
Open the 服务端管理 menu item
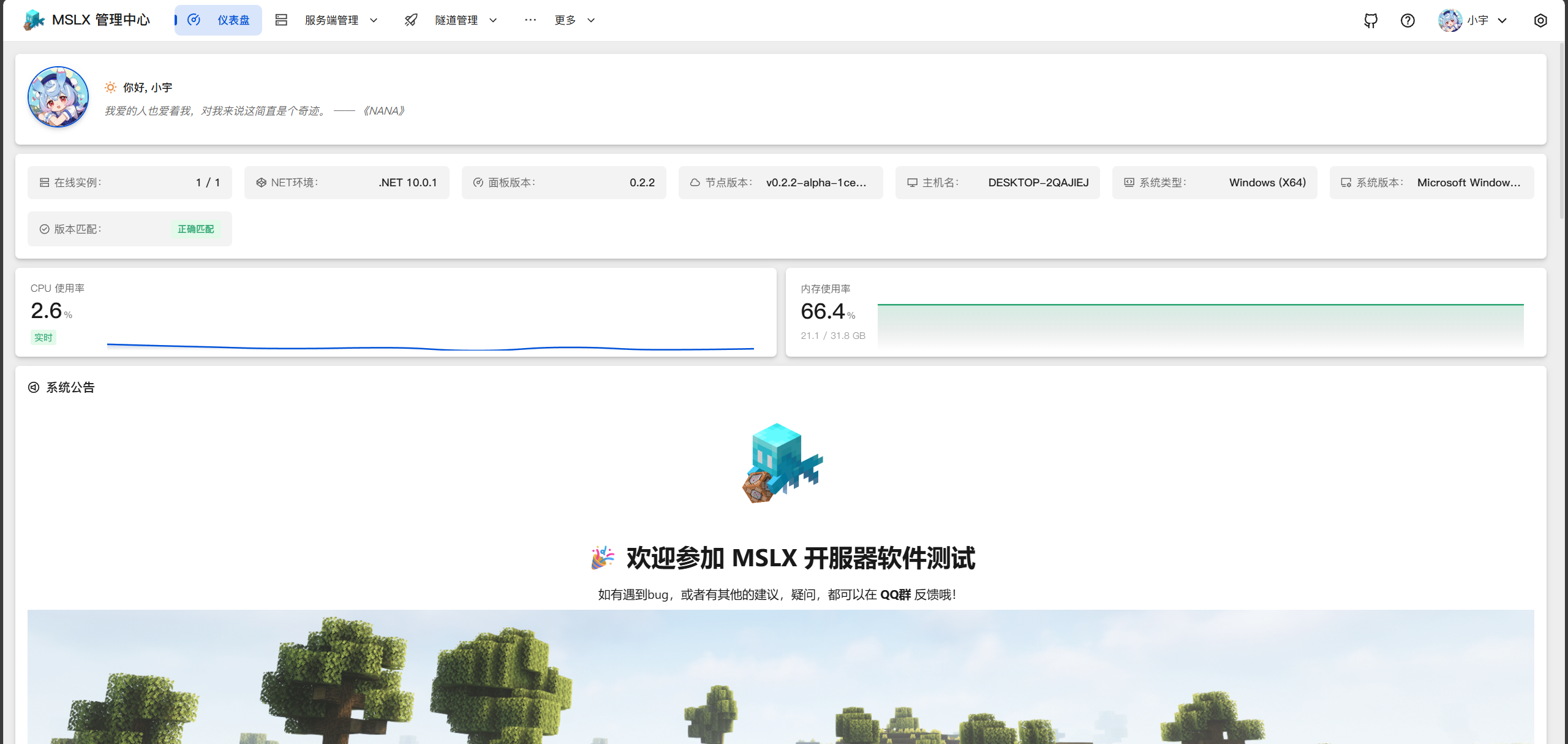click(x=331, y=20)
